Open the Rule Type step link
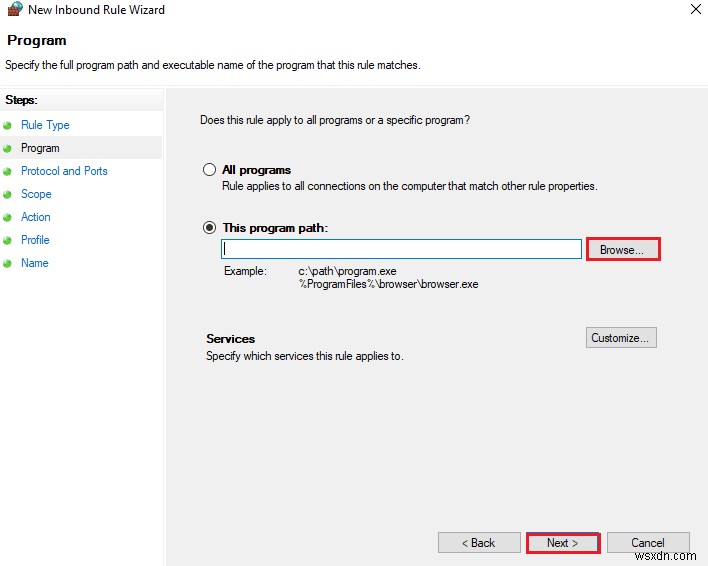Screen dimensions: 708x566 pyautogui.click(x=45, y=125)
